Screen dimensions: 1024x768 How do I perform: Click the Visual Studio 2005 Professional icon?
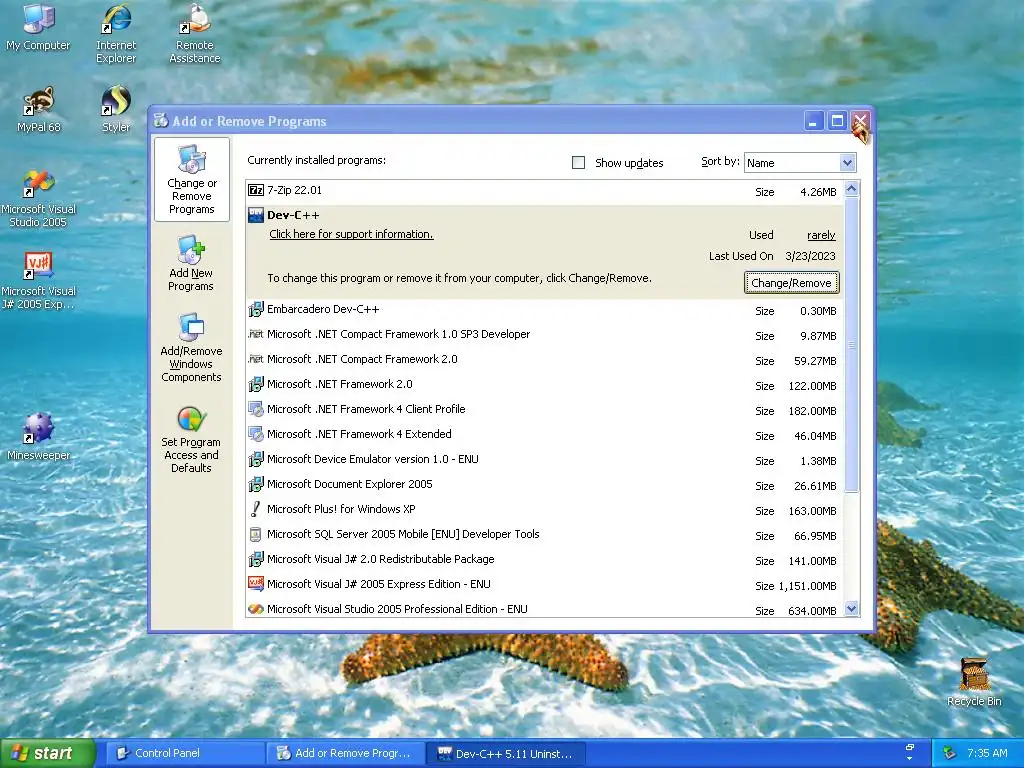click(x=255, y=609)
